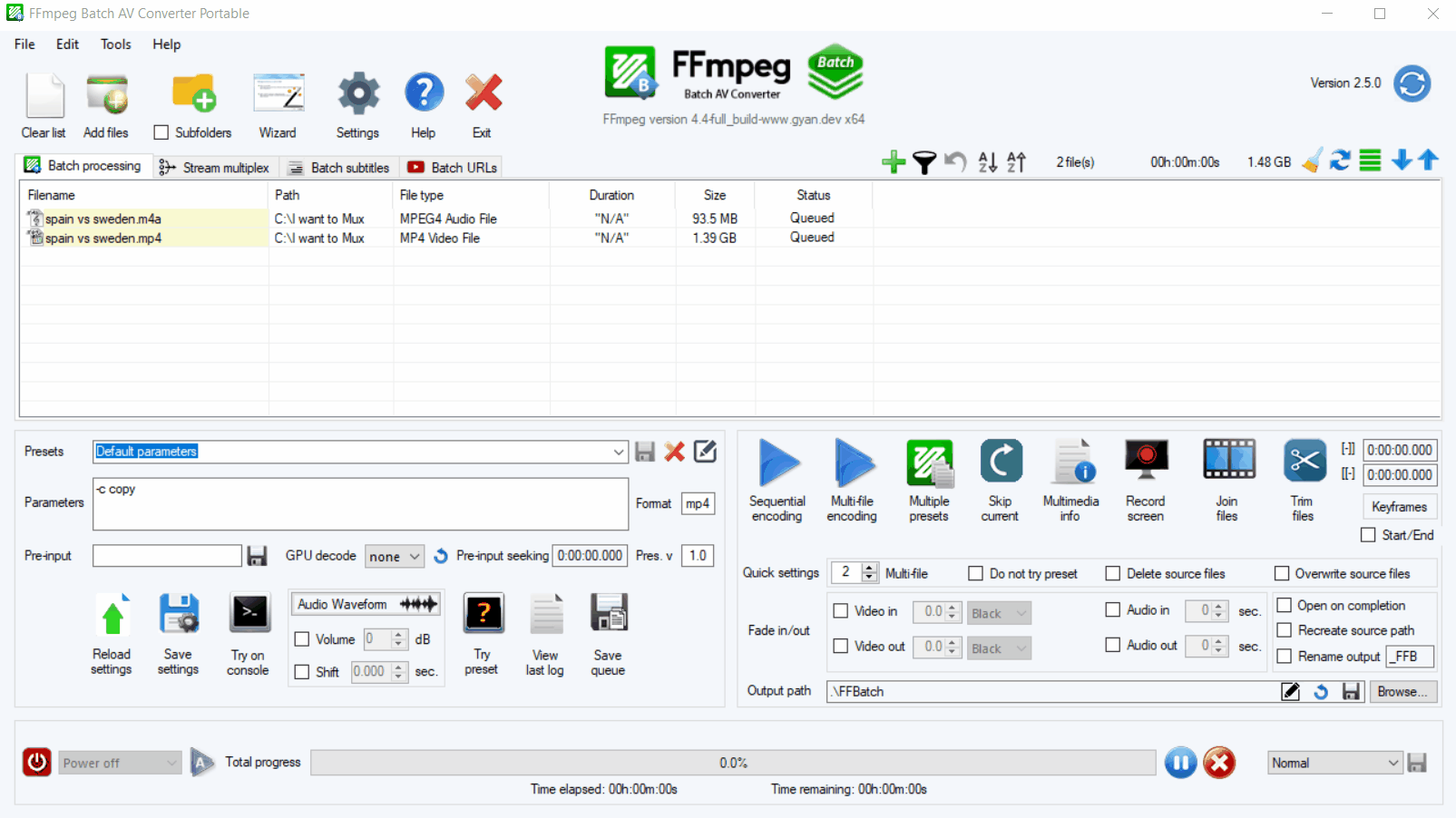The width and height of the screenshot is (1456, 818).
Task: Enable Overwrite source files
Action: click(1282, 573)
